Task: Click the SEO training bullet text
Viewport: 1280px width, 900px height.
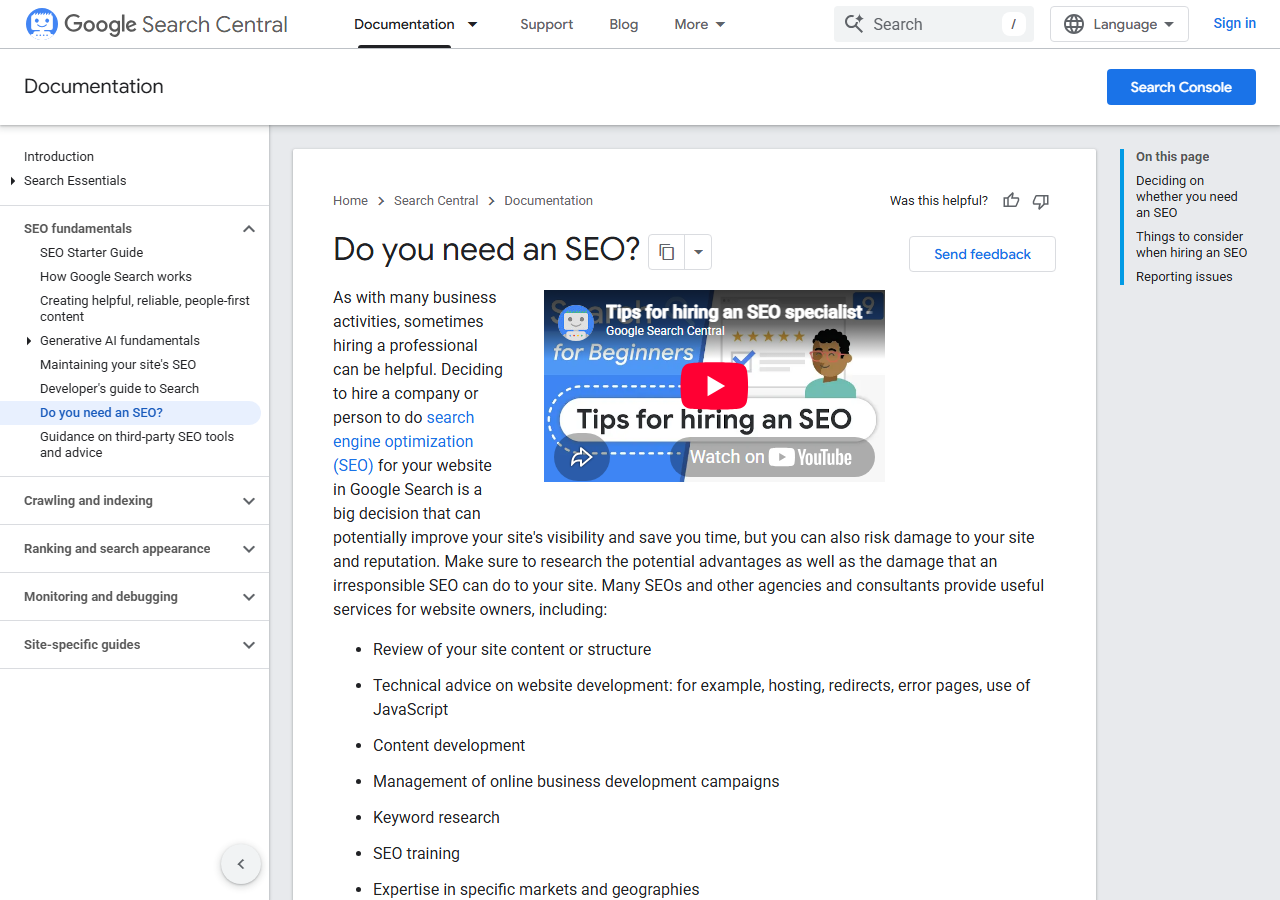Action: click(x=416, y=854)
